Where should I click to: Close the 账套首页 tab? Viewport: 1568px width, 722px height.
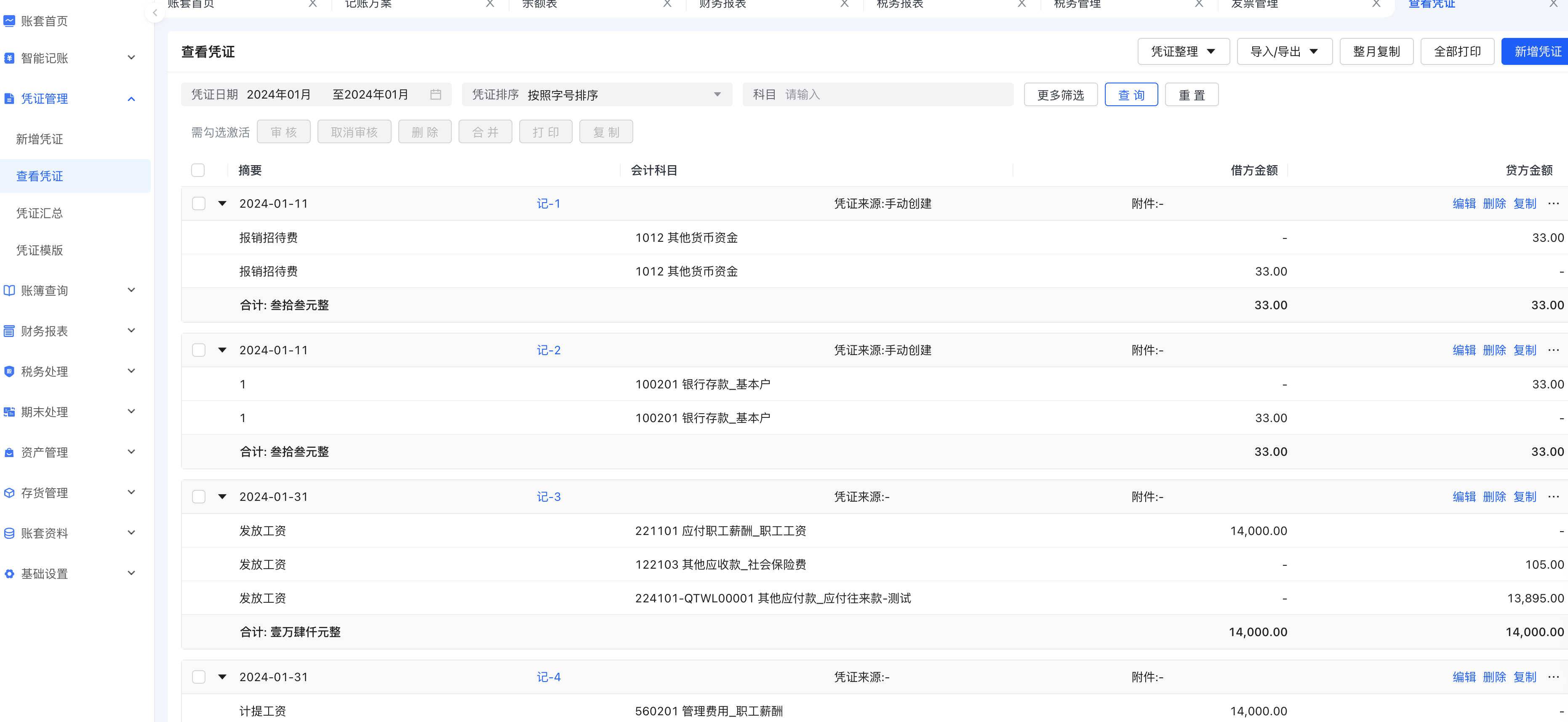click(313, 4)
